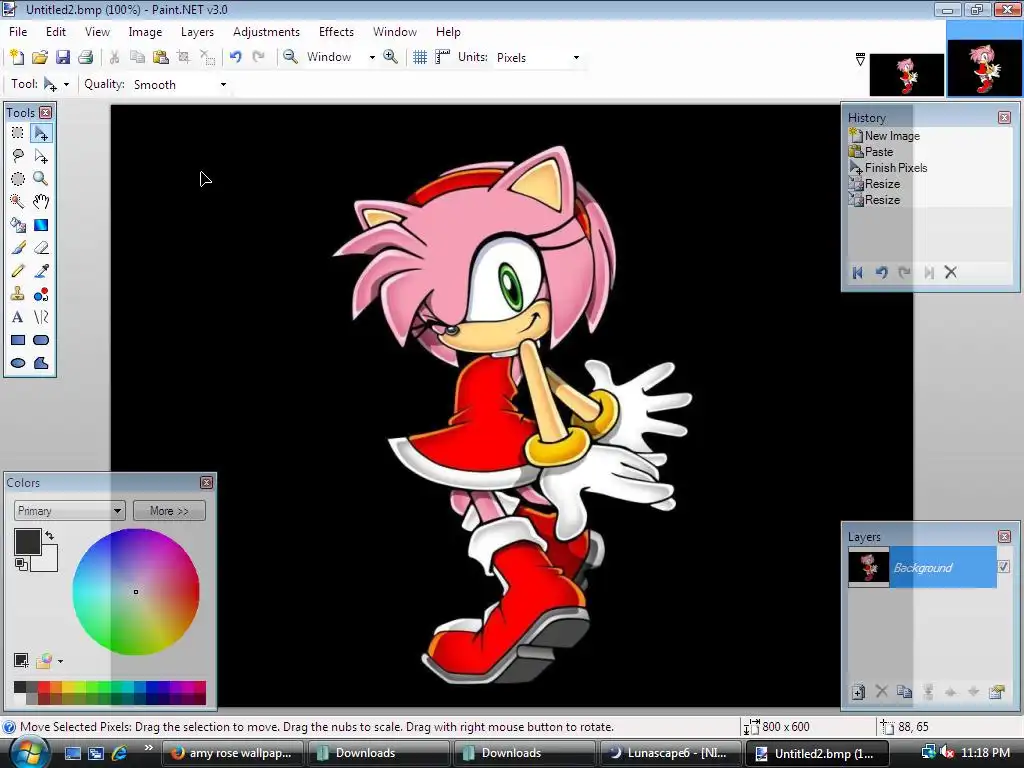Add new layer in Layers panel
1024x768 pixels.
point(858,692)
